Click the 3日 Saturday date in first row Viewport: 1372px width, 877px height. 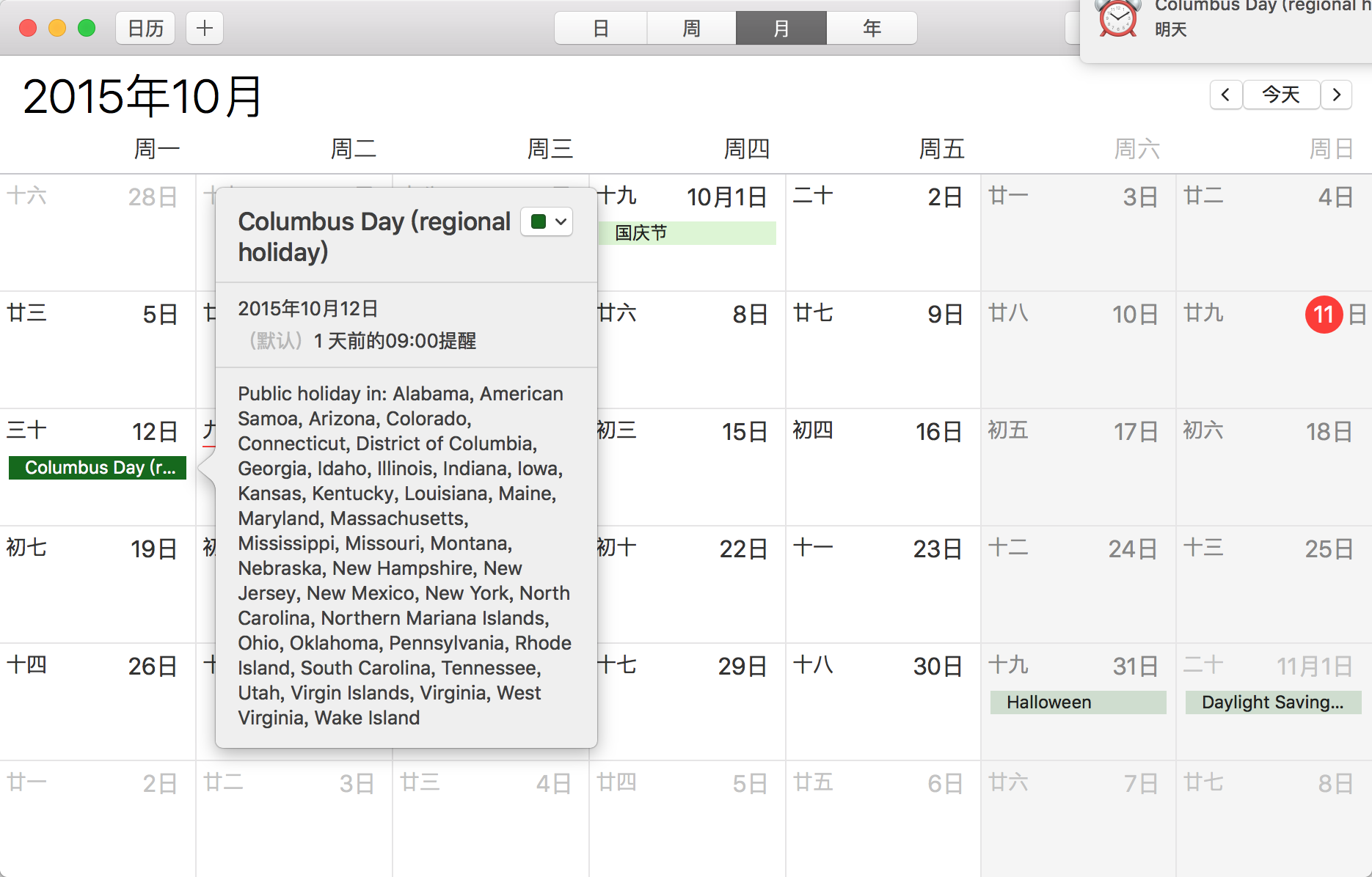point(1140,197)
